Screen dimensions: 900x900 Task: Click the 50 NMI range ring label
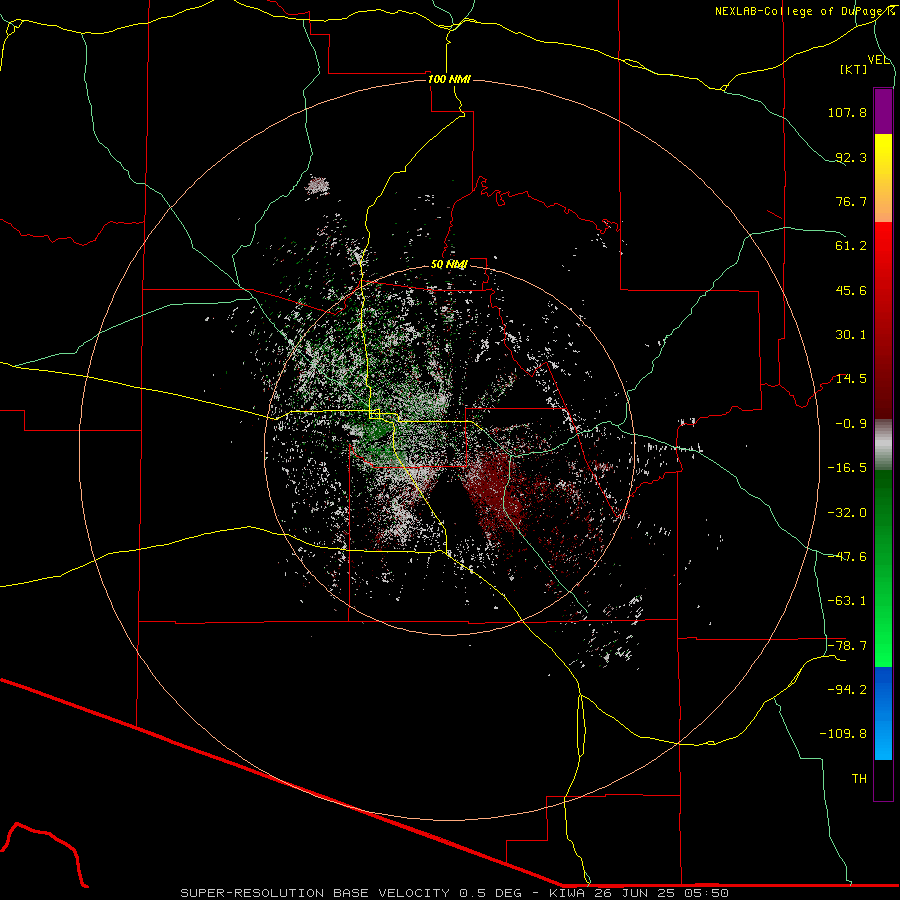pos(449,265)
